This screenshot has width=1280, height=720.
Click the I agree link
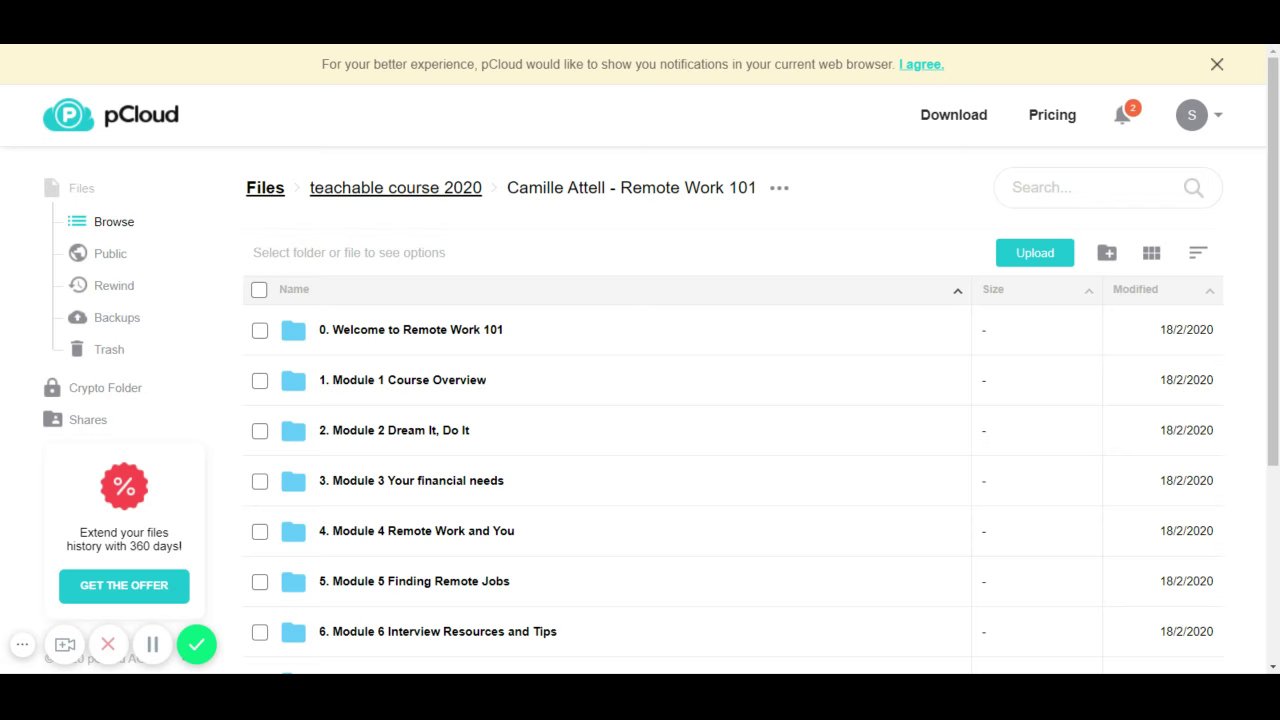921,64
